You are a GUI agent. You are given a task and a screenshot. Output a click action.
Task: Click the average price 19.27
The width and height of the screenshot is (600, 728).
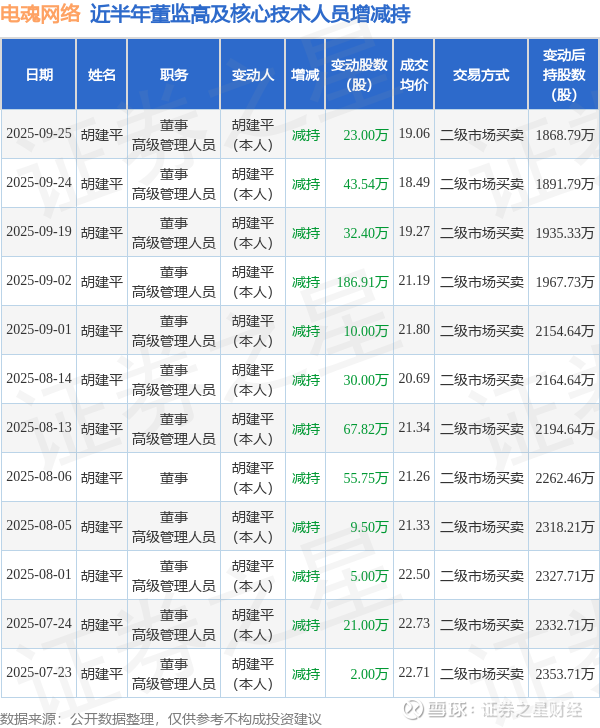coord(414,232)
